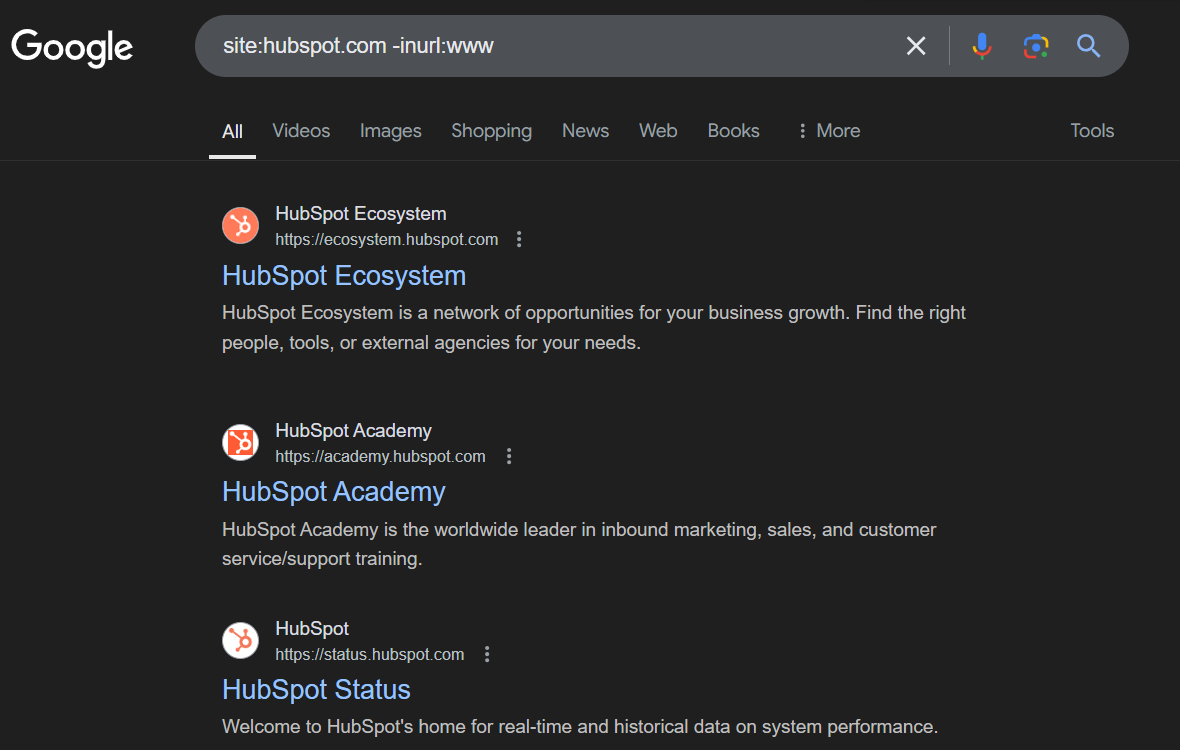1180x750 pixels.
Task: Open options for academy.hubspot.com result
Action: (x=509, y=456)
